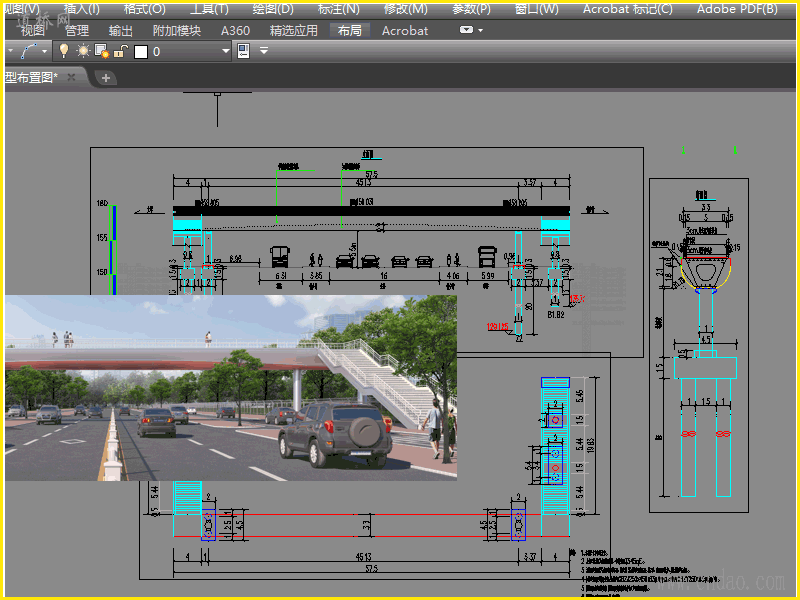Expand the draw tool flyout arrow
Image resolution: width=800 pixels, height=600 pixels.
click(45, 51)
